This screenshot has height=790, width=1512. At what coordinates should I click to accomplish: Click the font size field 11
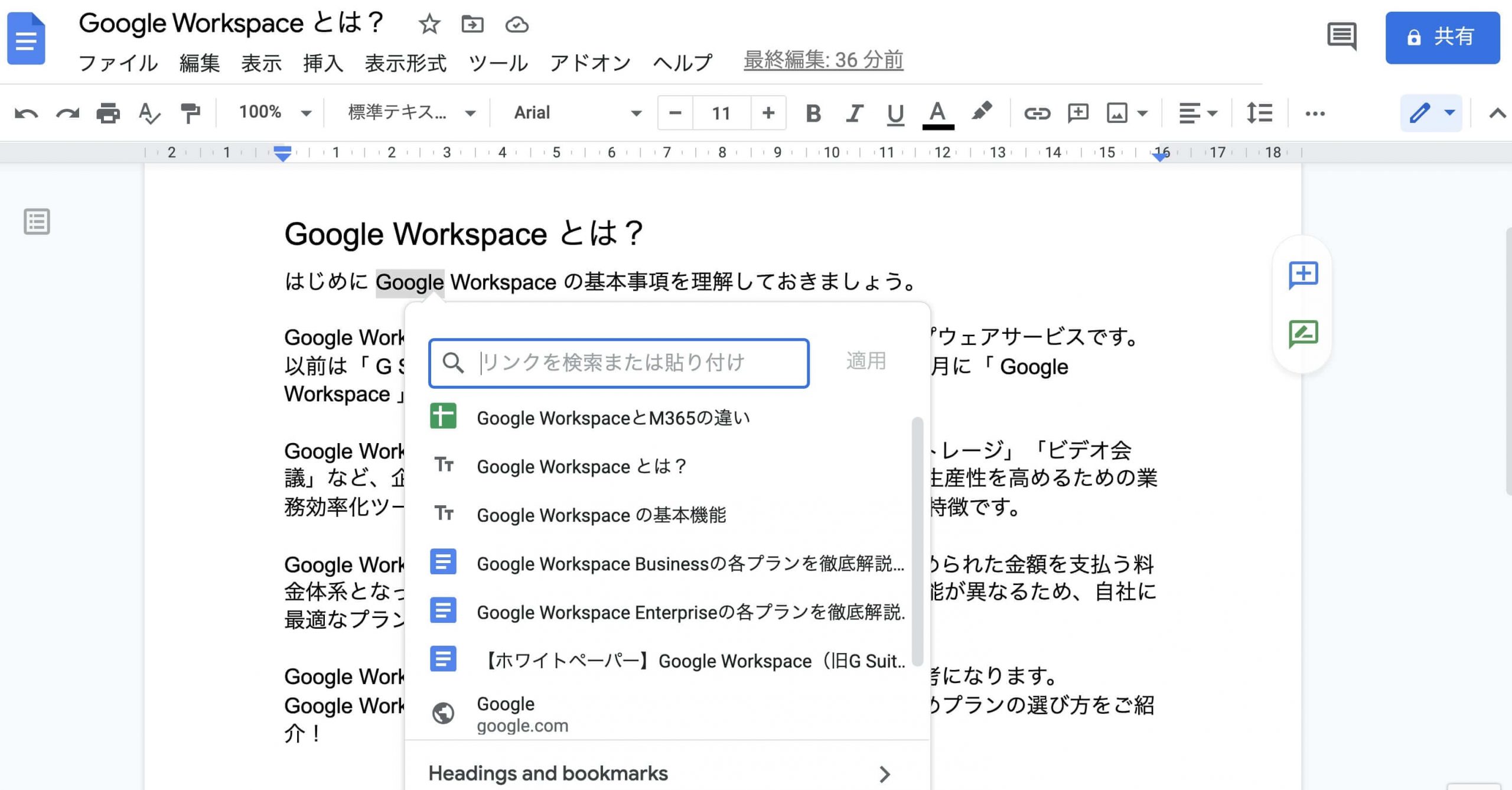pyautogui.click(x=721, y=112)
